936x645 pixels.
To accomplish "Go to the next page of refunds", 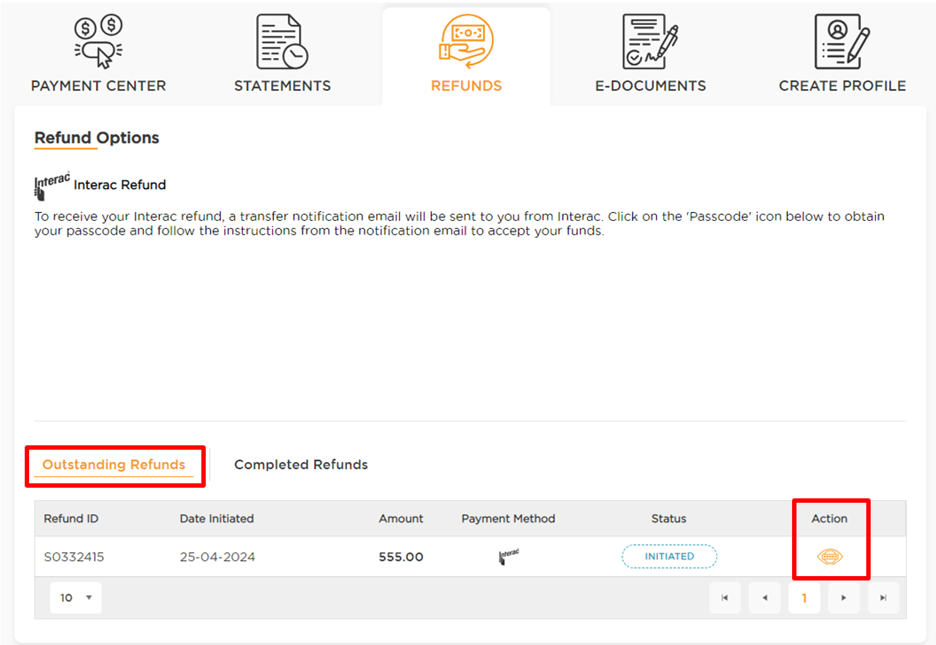I will point(844,598).
